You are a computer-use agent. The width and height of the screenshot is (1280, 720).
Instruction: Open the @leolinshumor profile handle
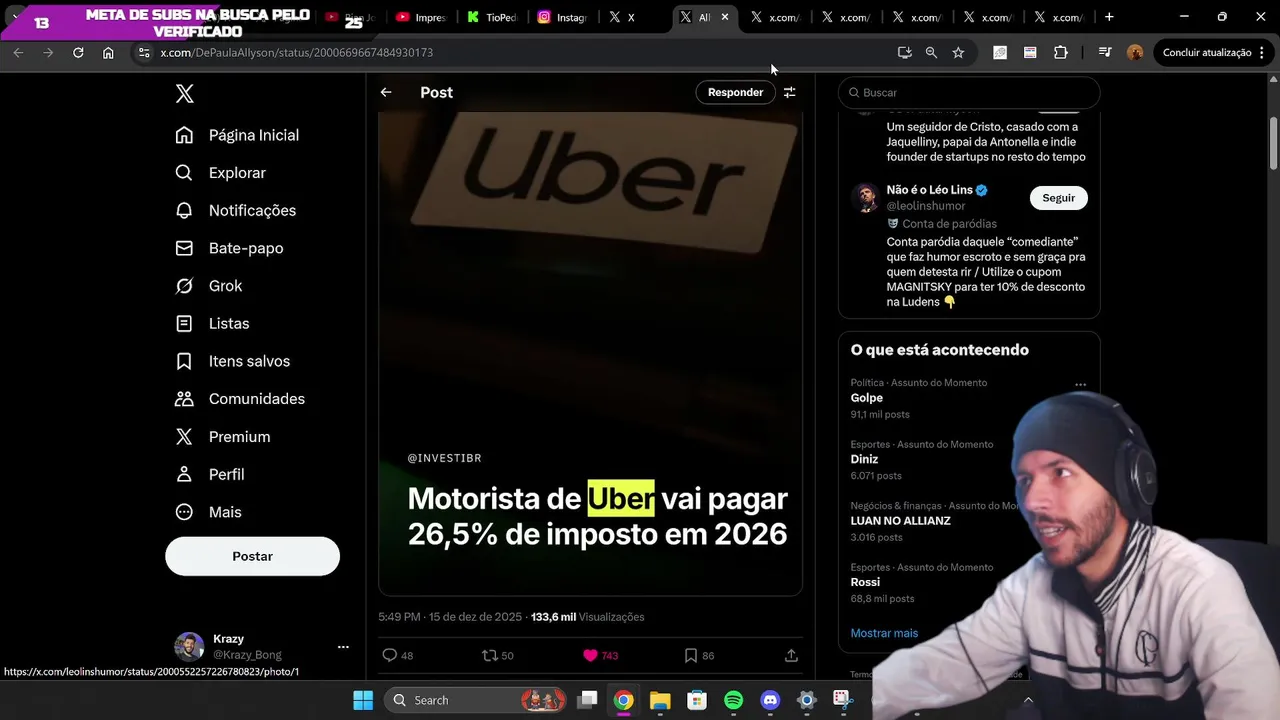(x=926, y=206)
